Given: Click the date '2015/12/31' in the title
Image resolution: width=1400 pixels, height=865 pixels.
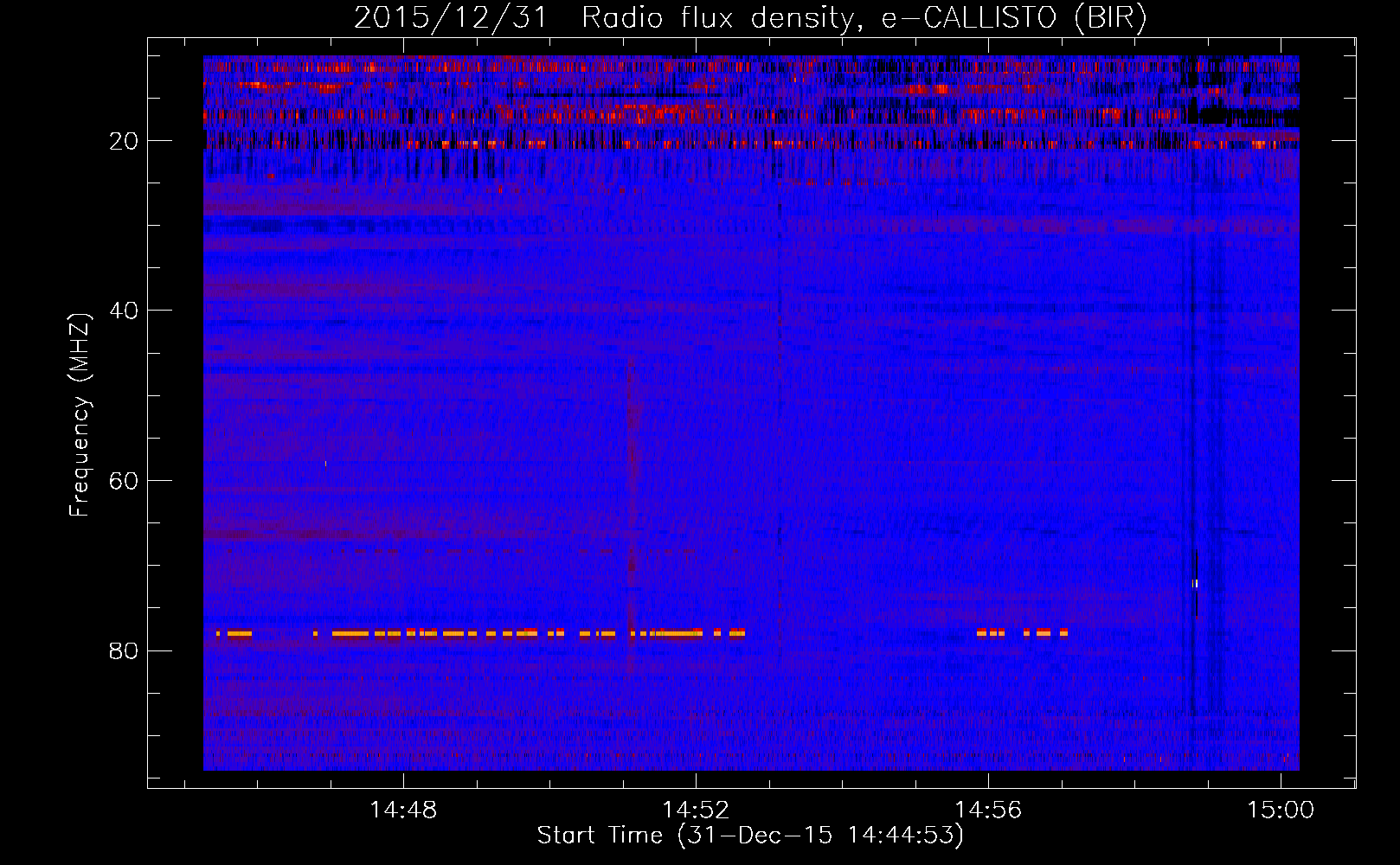Looking at the screenshot, I should pyautogui.click(x=451, y=18).
